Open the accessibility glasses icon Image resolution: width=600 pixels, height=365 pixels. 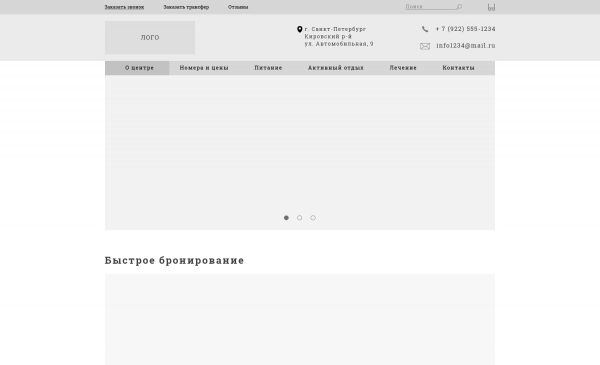pos(491,7)
